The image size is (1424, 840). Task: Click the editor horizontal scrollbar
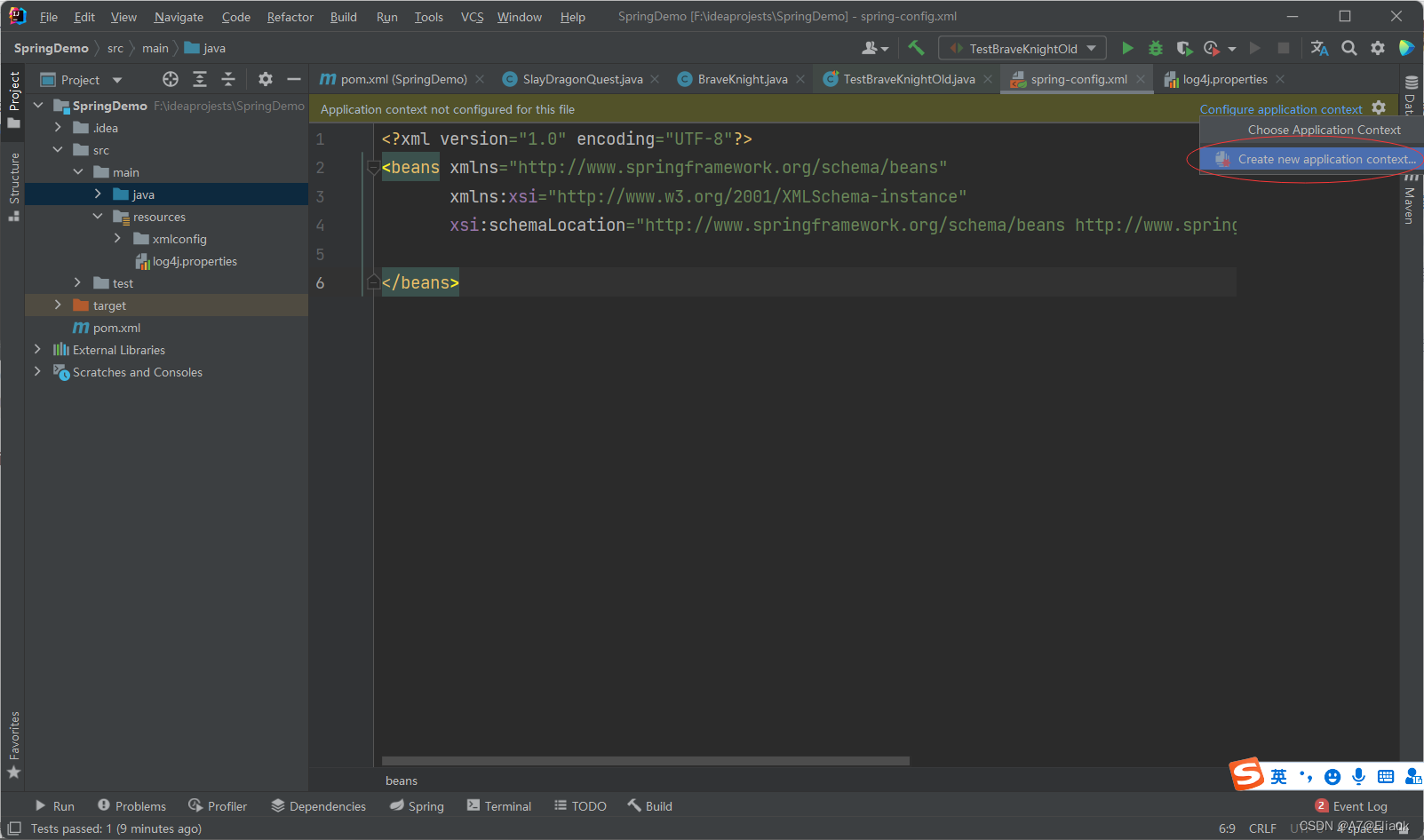click(646, 761)
